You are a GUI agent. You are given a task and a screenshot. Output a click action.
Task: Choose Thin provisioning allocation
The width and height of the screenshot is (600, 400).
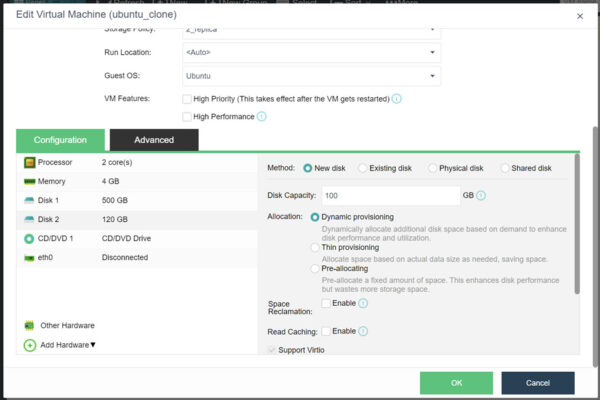coord(315,248)
